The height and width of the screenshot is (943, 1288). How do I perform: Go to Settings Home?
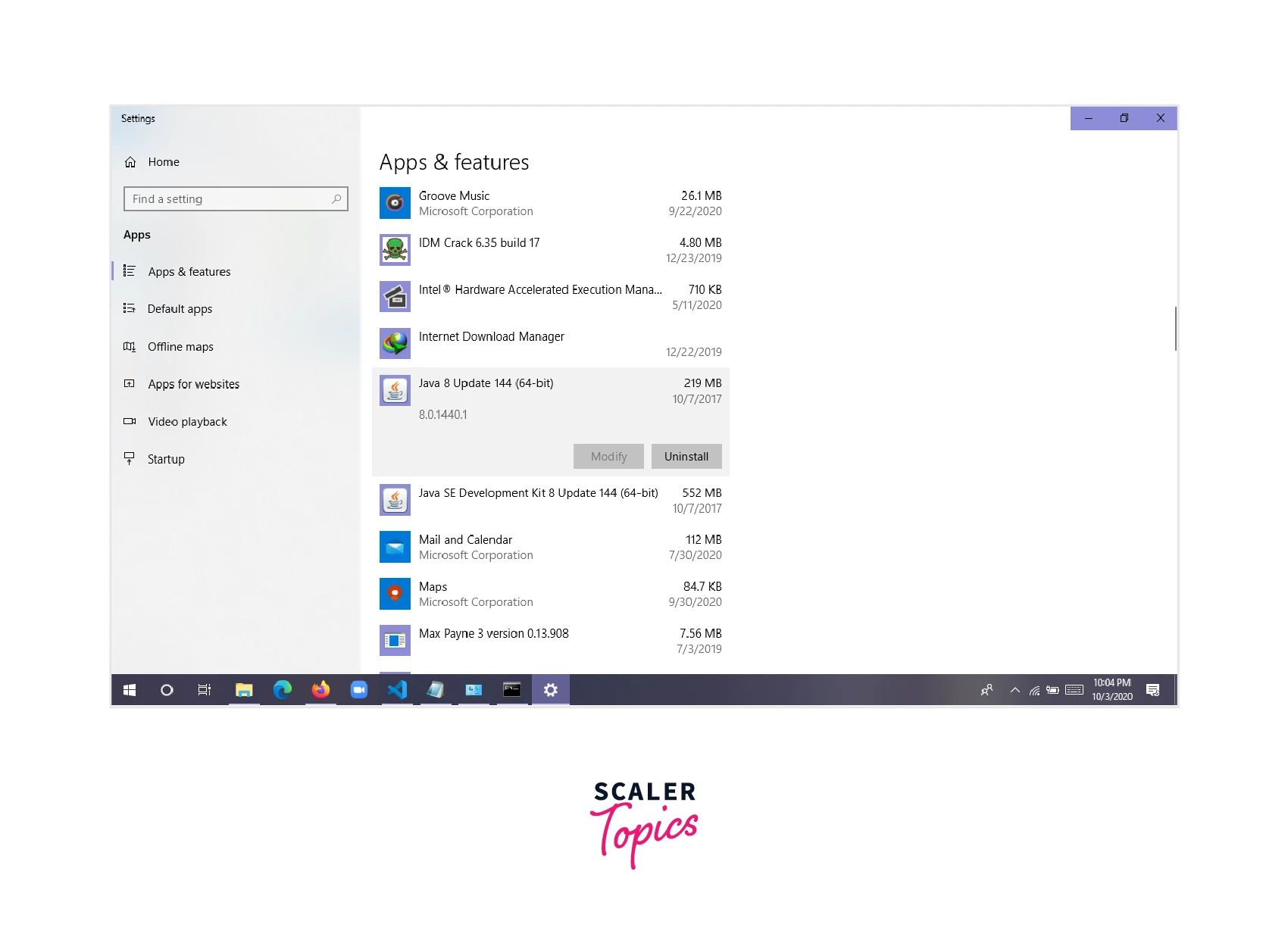click(164, 162)
